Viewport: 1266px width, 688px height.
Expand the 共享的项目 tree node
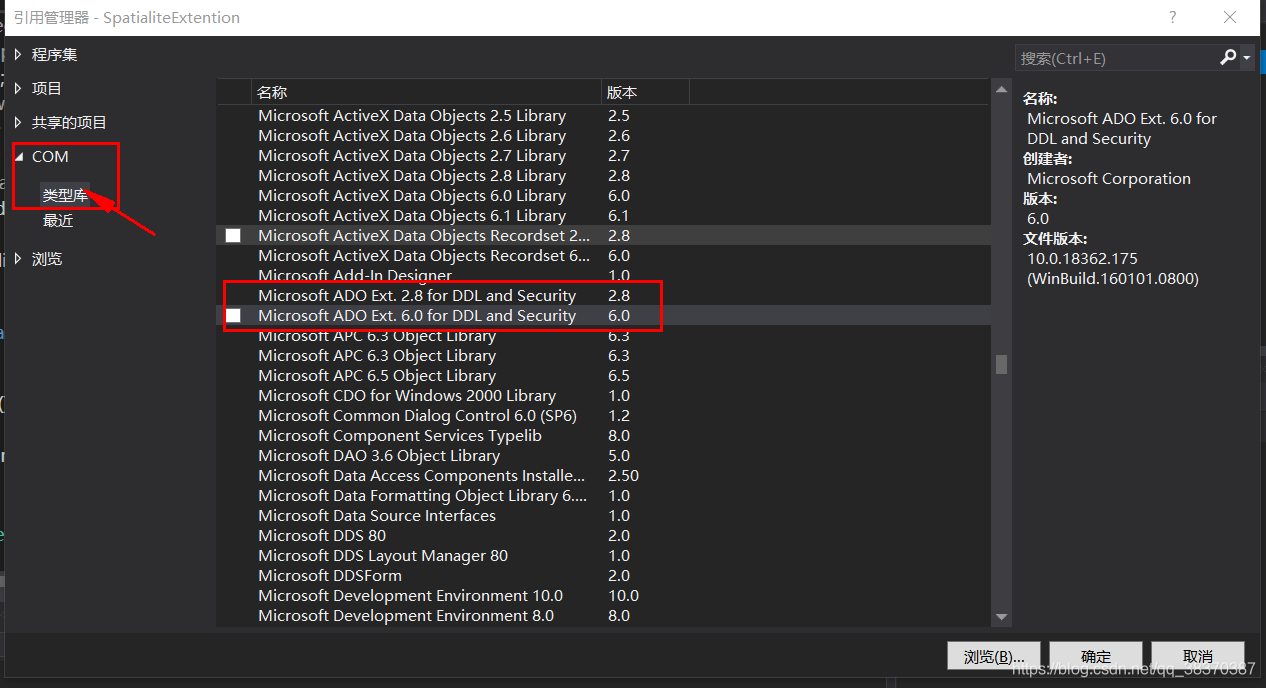tap(17, 122)
